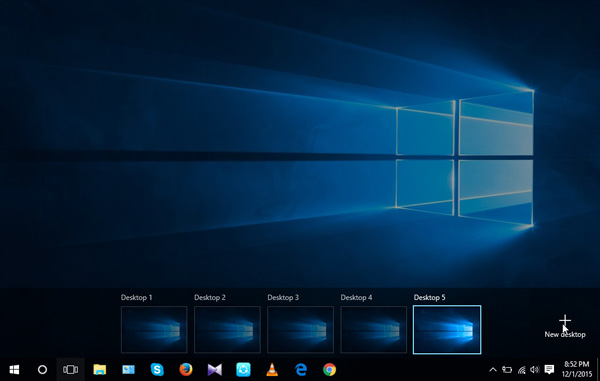Screen dimensions: 600x381
Task: Click the "Desktop 5" label
Action: click(x=430, y=297)
